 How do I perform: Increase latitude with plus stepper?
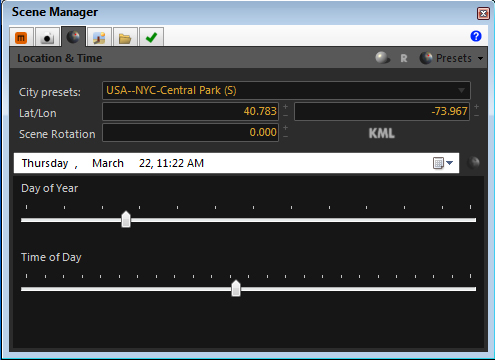click(286, 107)
